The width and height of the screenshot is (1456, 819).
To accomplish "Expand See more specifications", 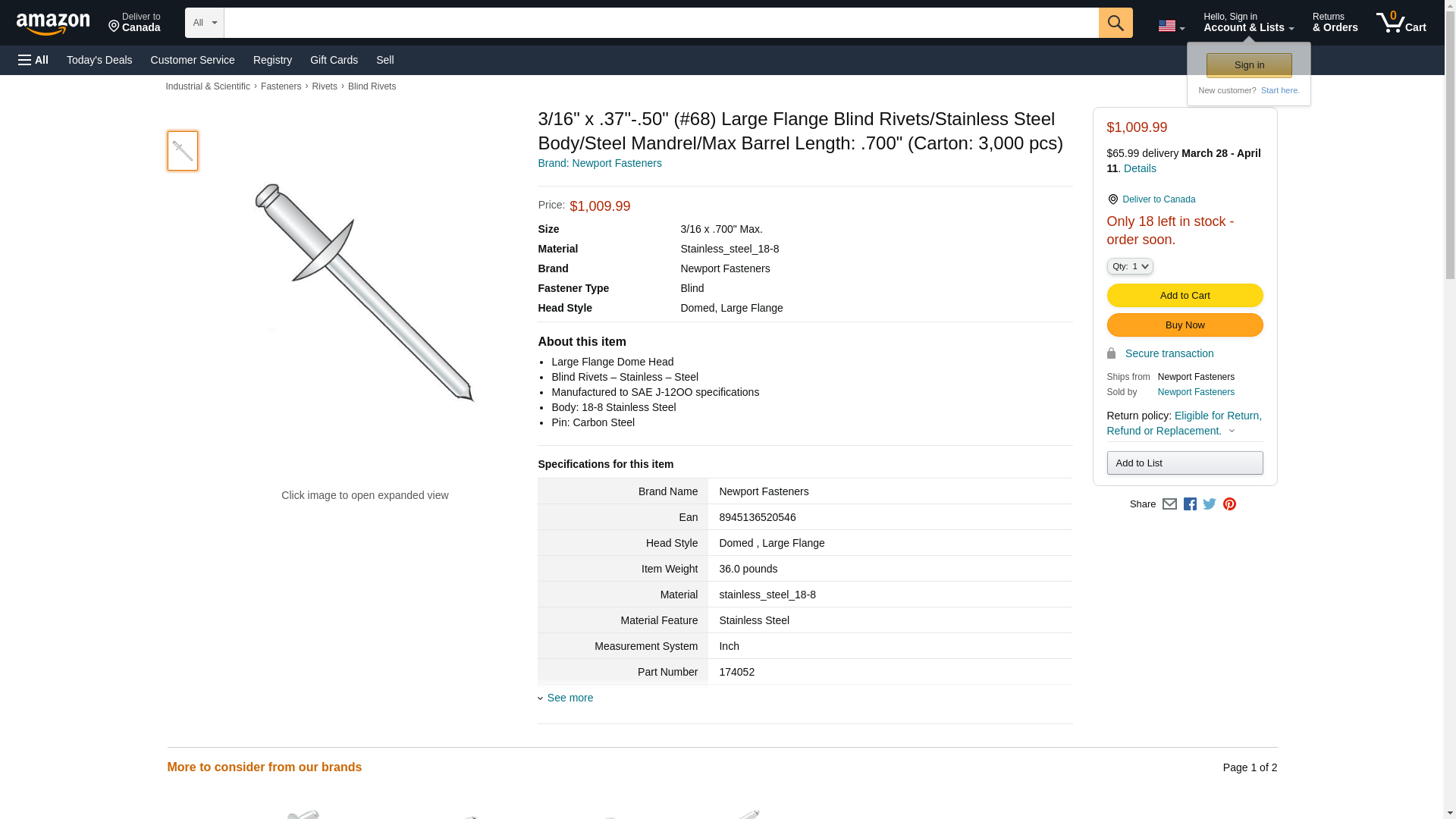I will (569, 698).
